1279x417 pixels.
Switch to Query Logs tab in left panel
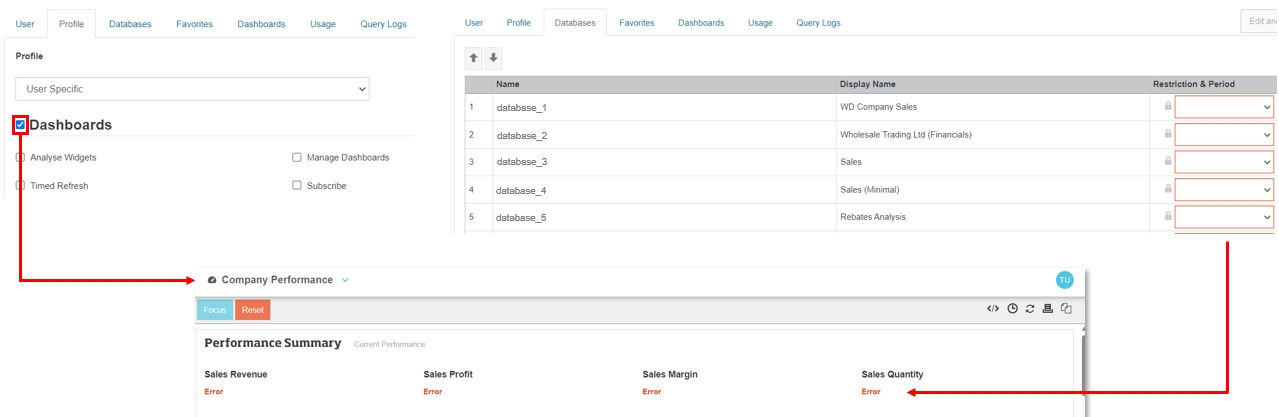point(383,24)
